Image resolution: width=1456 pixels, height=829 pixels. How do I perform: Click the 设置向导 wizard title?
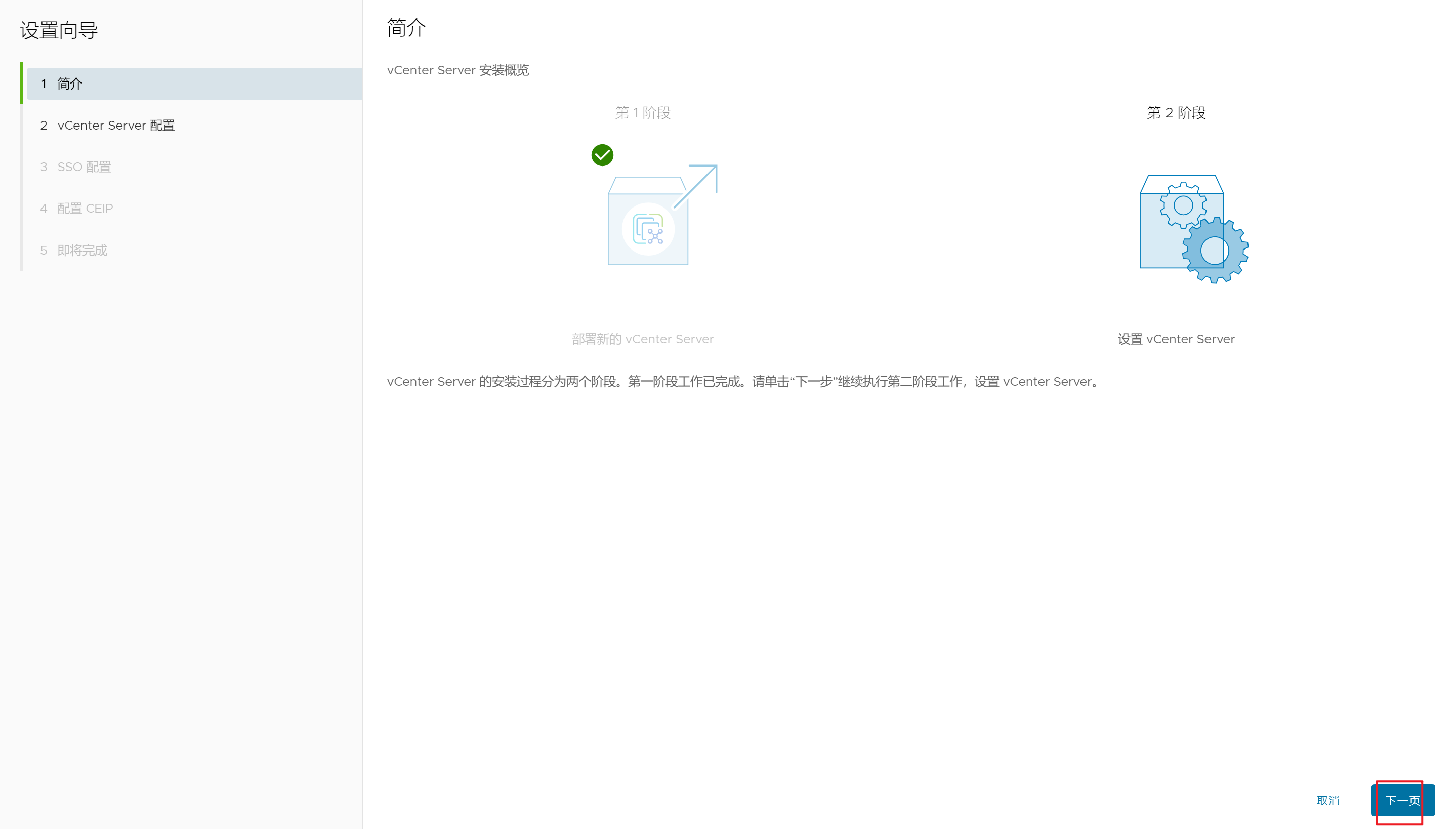pyautogui.click(x=59, y=30)
